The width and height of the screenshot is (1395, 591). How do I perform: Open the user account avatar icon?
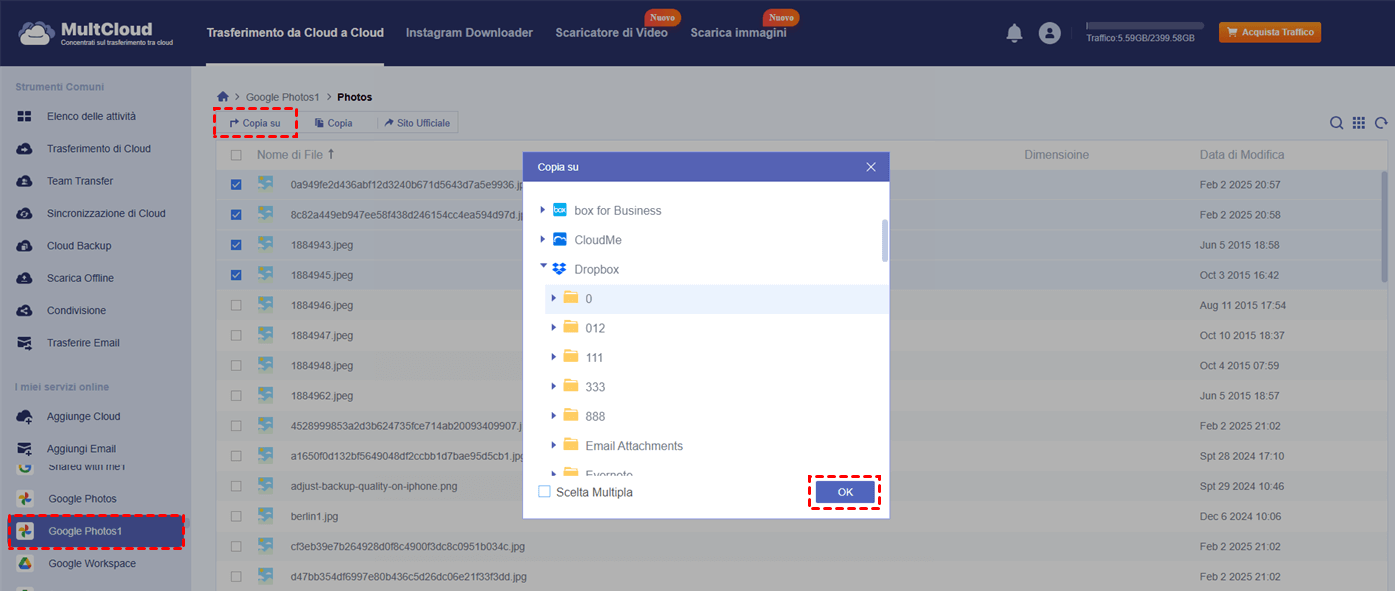[1049, 33]
